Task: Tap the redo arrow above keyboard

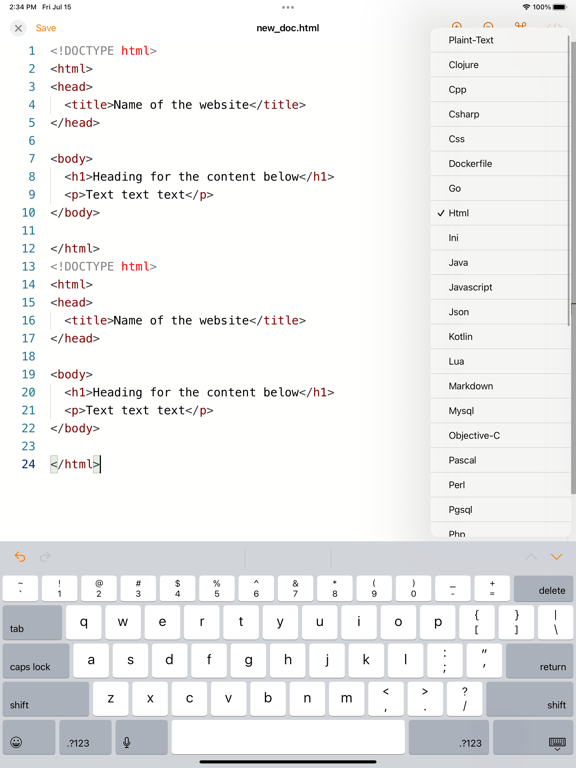Action: 45,557
